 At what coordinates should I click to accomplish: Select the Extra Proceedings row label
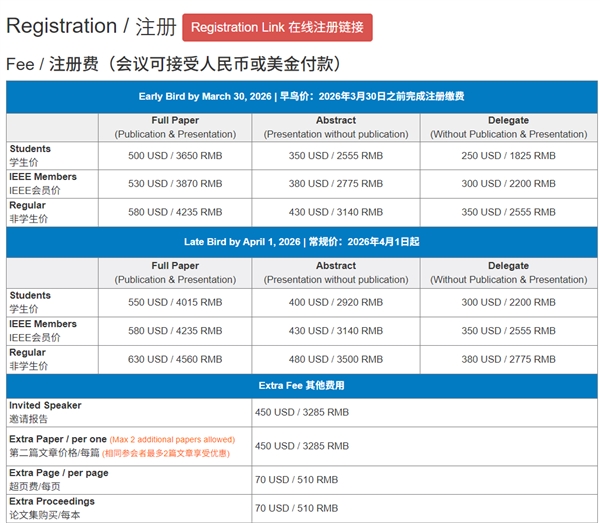click(52, 501)
